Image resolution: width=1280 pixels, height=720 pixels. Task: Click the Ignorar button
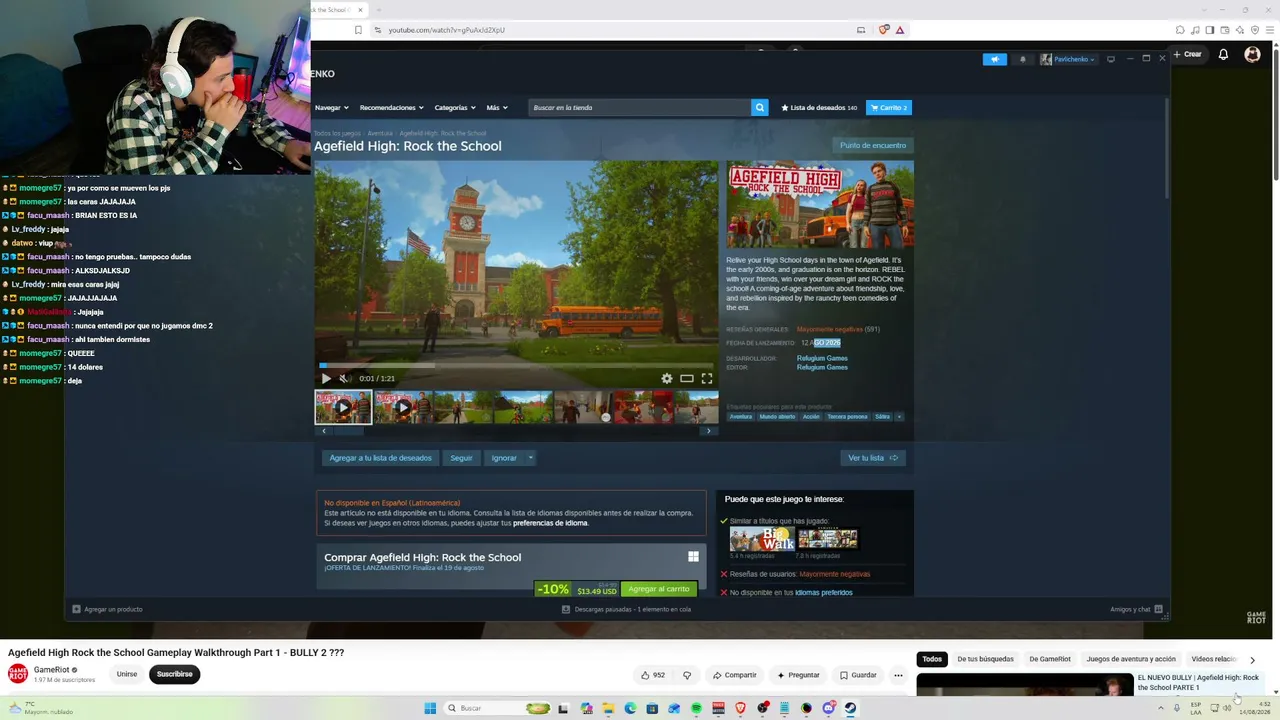[x=504, y=458]
